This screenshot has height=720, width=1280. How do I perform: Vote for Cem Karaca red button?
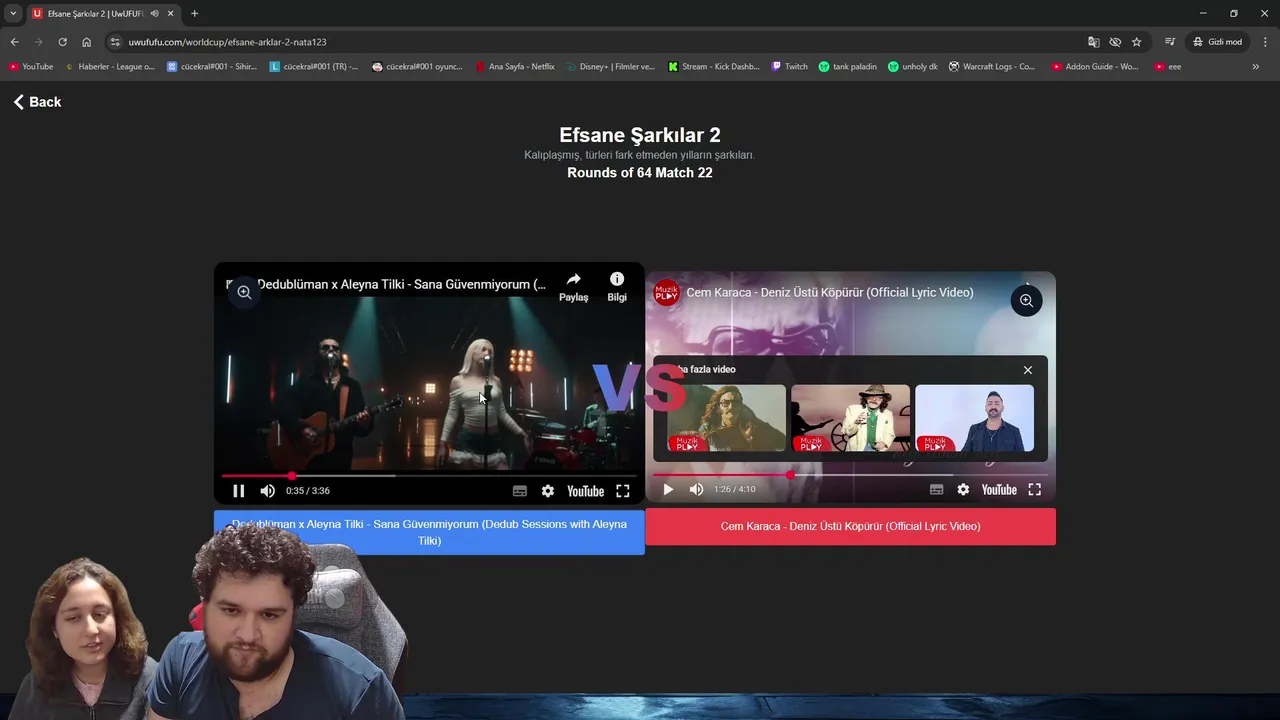click(850, 527)
